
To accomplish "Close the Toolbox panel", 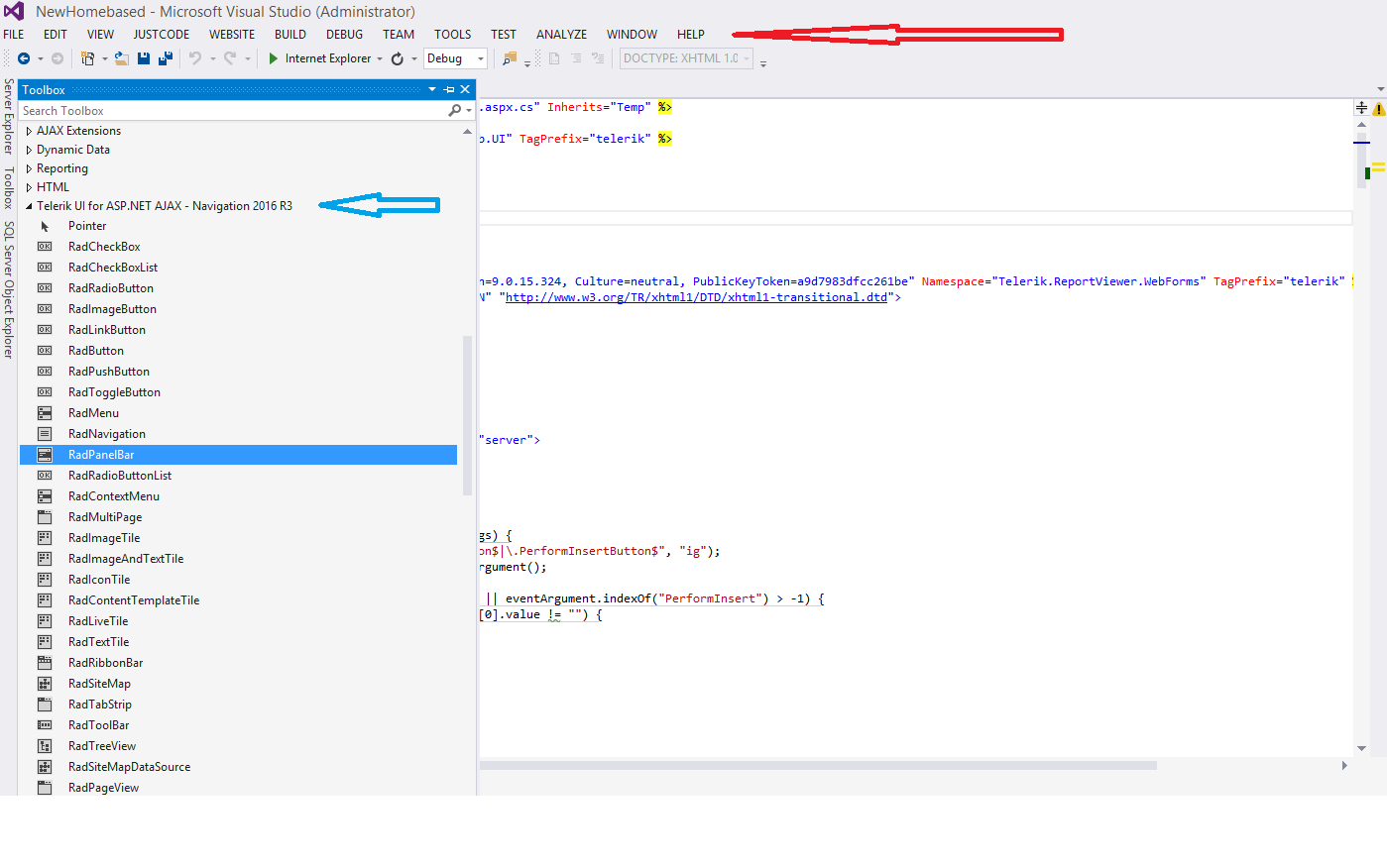I will click(x=465, y=89).
